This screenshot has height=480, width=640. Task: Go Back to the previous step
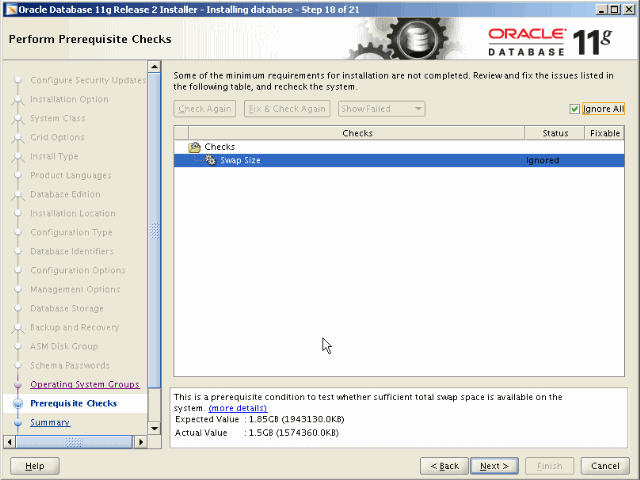pyautogui.click(x=444, y=466)
